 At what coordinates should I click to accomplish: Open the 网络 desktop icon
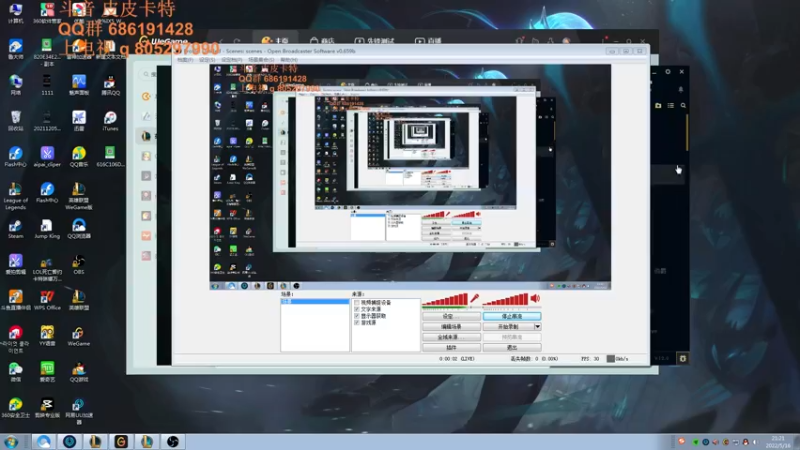15,86
